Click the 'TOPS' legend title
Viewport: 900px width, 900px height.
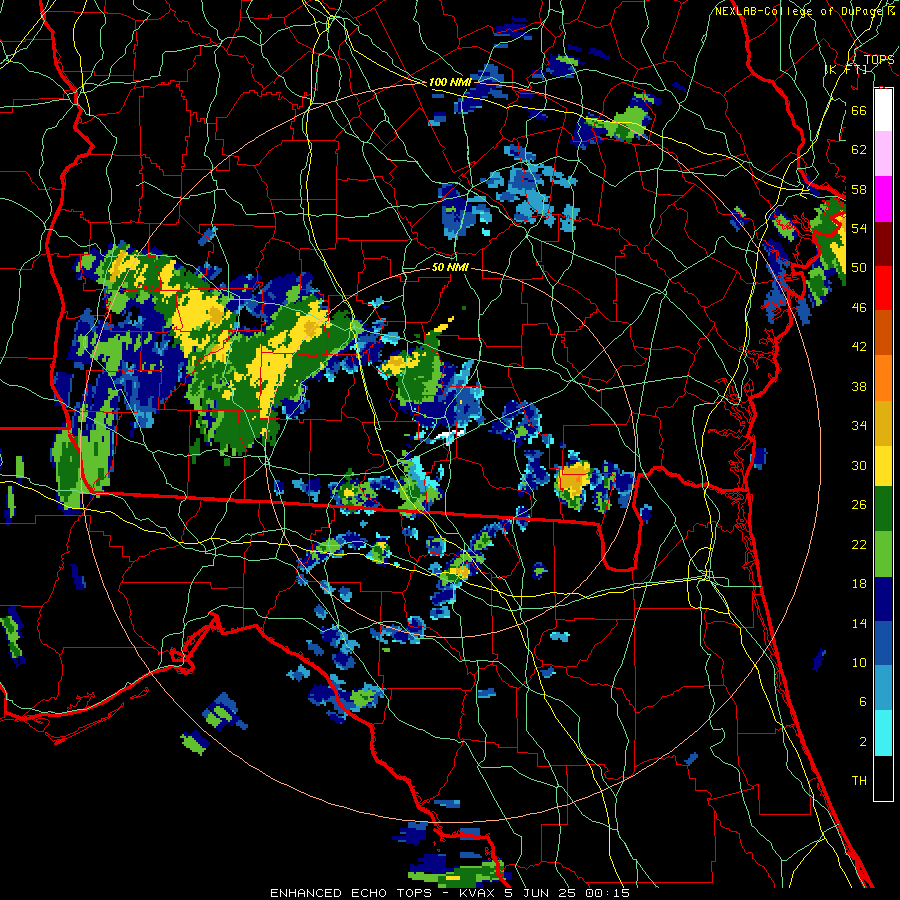(879, 59)
